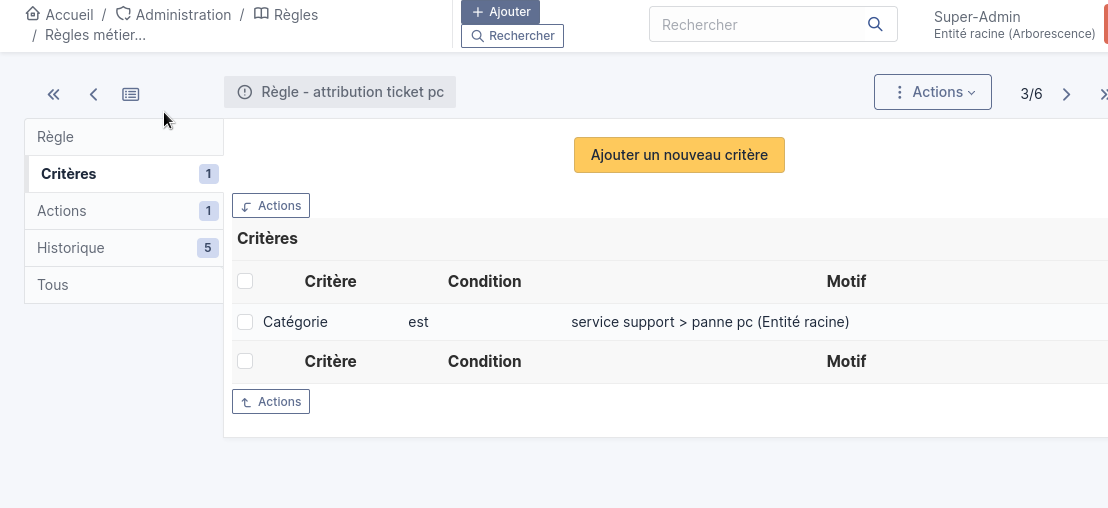Viewport: 1108px width, 508px height.
Task: Click the Accueil home icon
Action: pyautogui.click(x=33, y=14)
